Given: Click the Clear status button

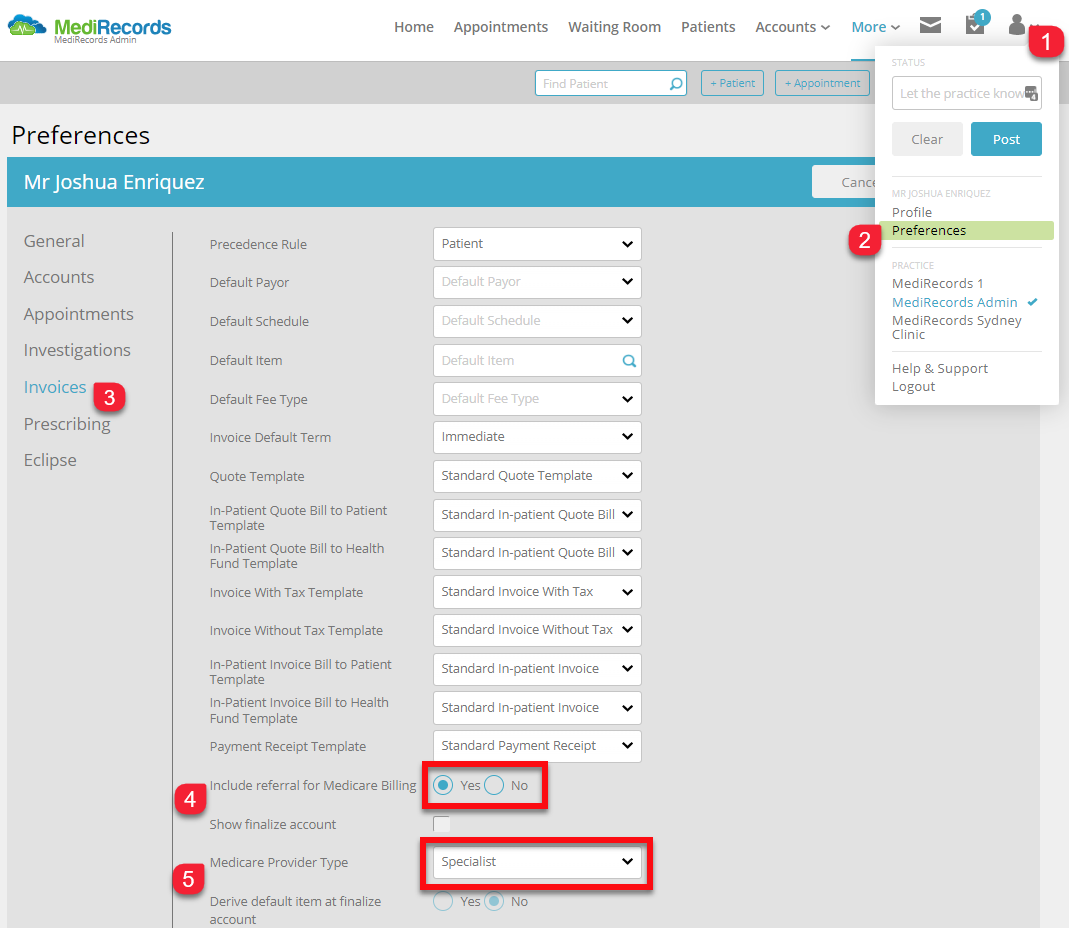Looking at the screenshot, I should (x=927, y=139).
